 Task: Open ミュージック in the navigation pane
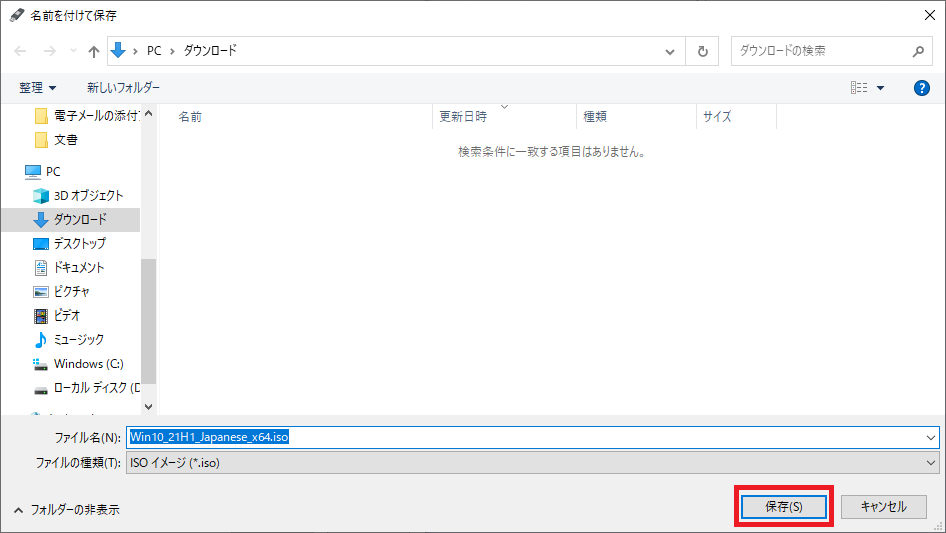[78, 340]
